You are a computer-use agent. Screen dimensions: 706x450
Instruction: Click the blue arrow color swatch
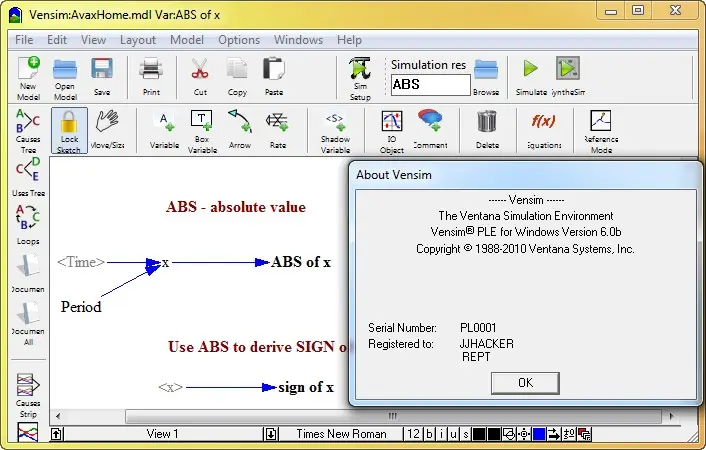tap(539, 434)
